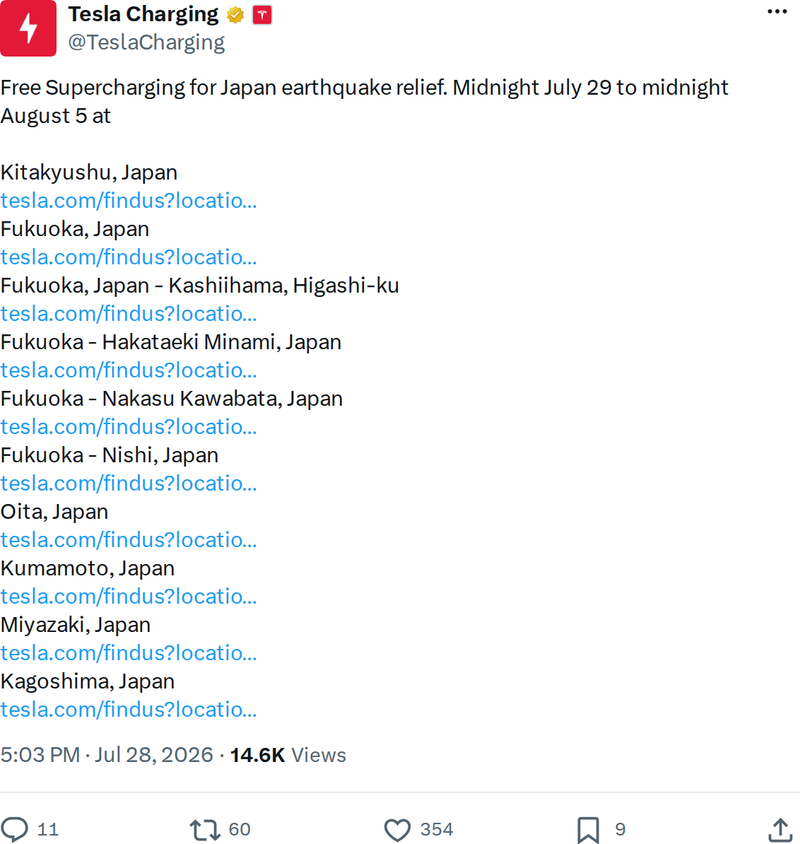800x844 pixels.
Task: Bookmark the tweet with the bookmark icon
Action: [588, 830]
